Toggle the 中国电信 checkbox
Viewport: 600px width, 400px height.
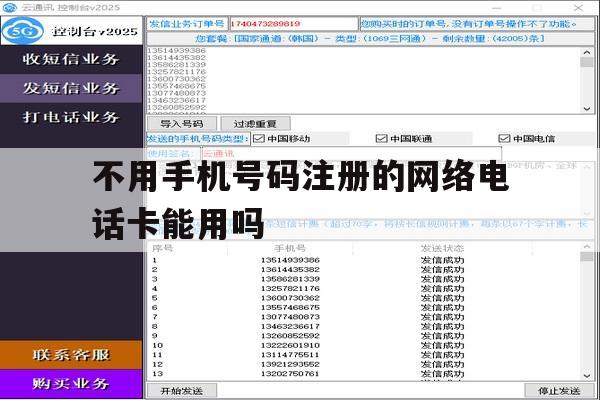(x=504, y=138)
